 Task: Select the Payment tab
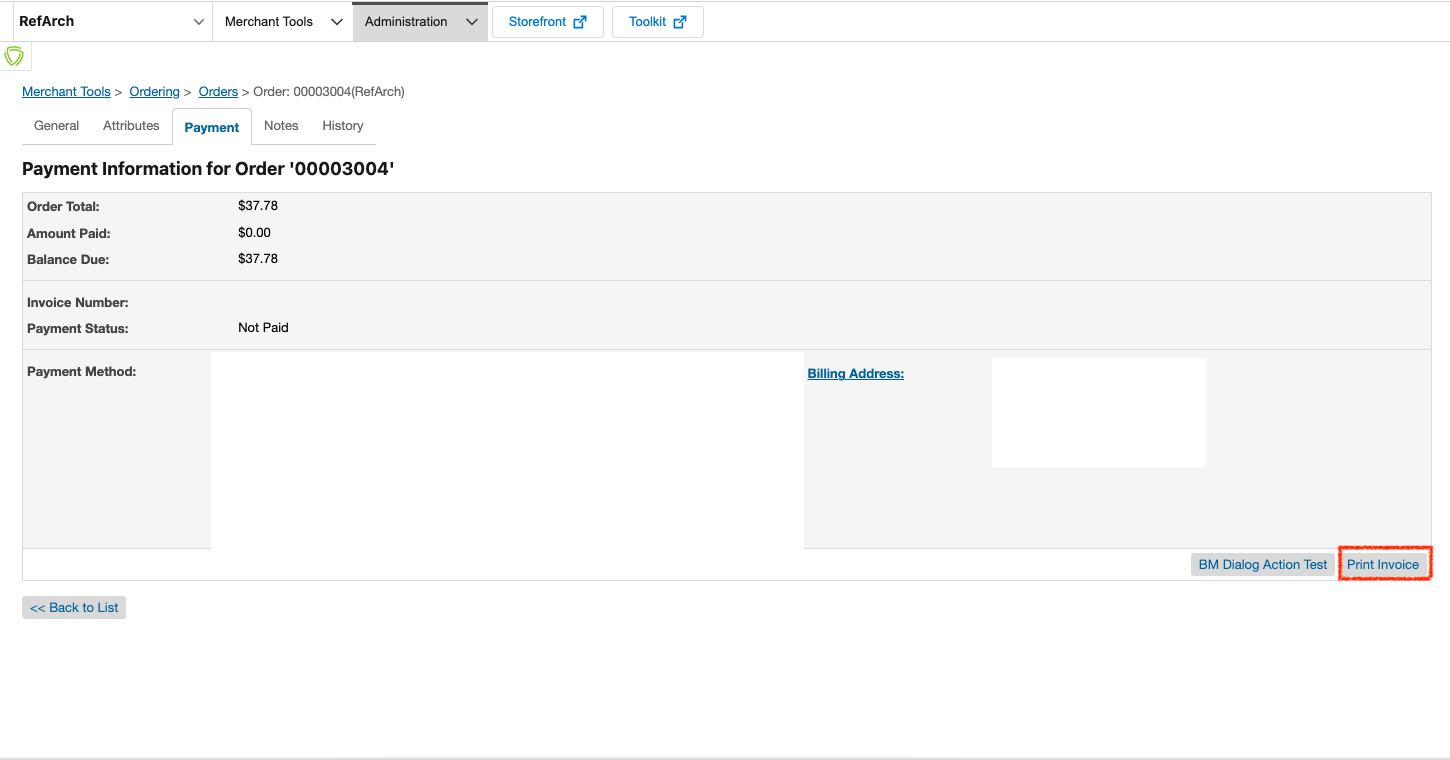pos(212,127)
